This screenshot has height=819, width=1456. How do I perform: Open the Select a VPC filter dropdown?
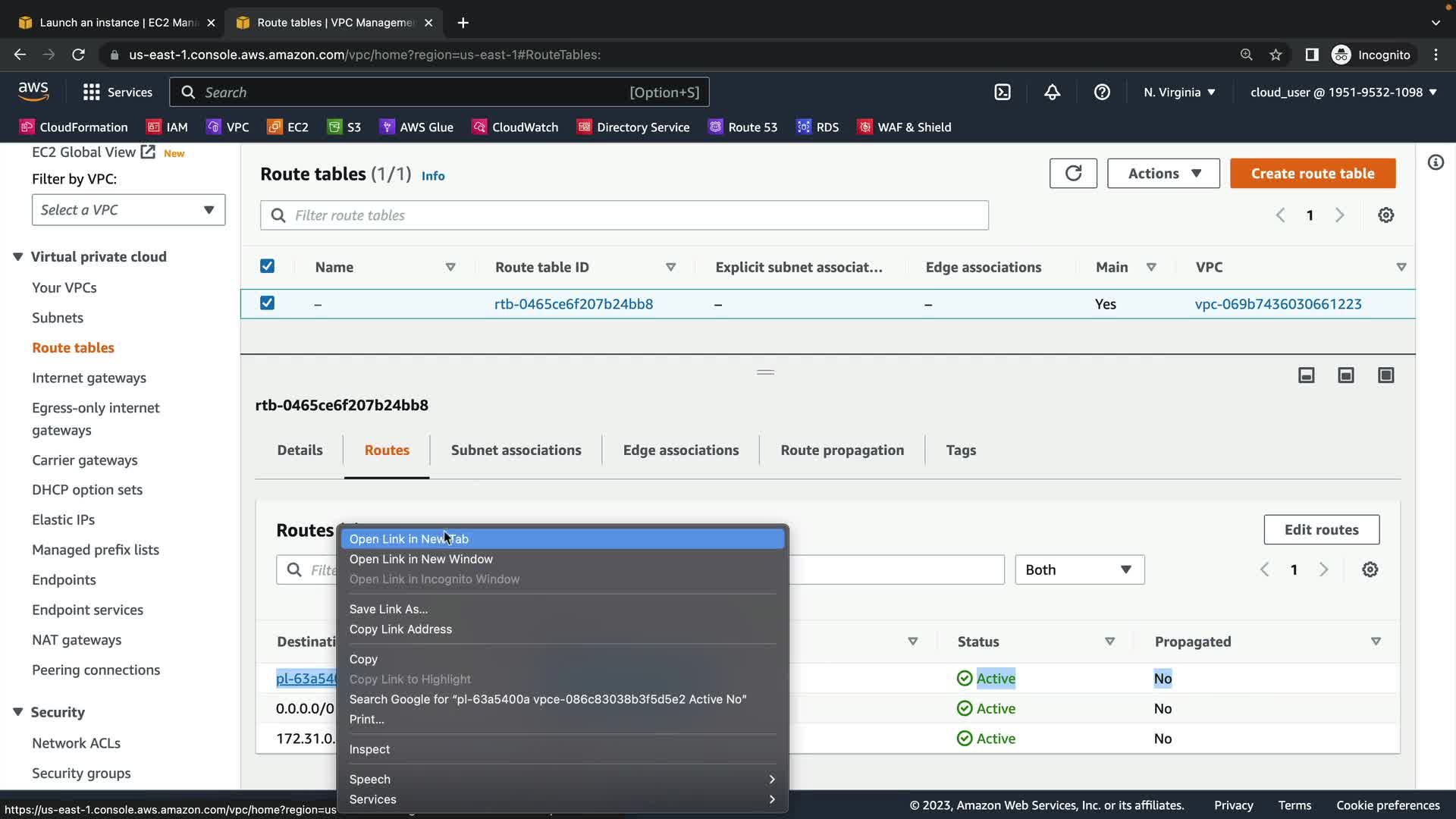128,210
